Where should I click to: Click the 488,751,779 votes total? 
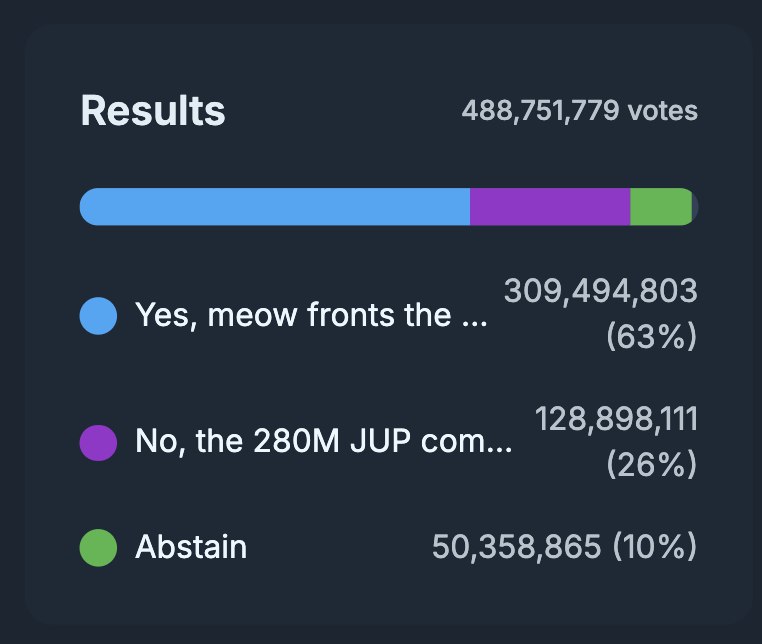coord(580,110)
